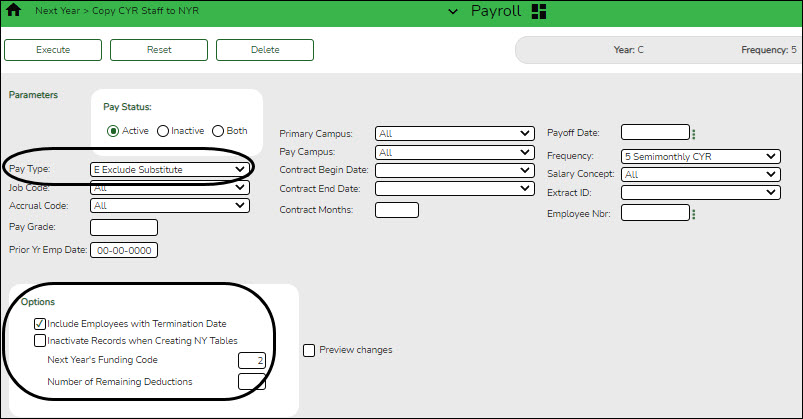Open the Pay Type dropdown
Viewport: 803px width, 419px height.
coord(169,170)
